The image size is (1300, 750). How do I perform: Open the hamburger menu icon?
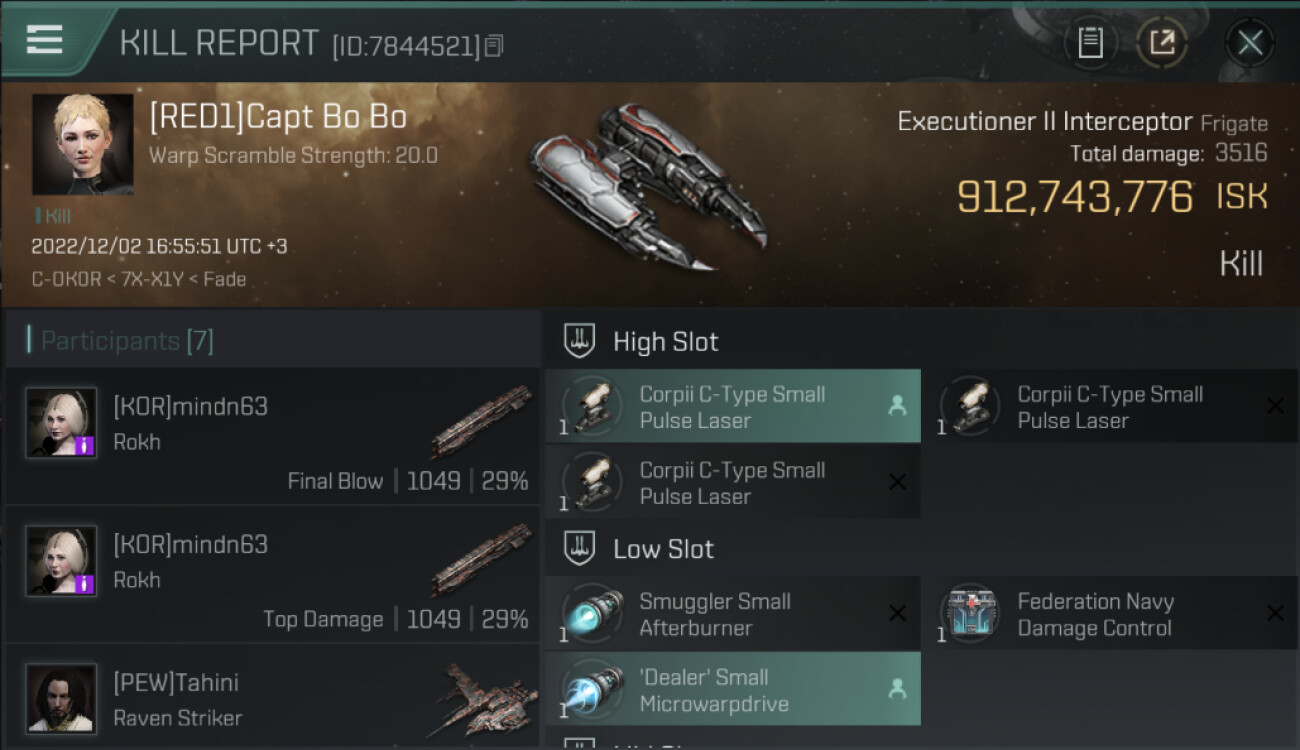pos(45,40)
